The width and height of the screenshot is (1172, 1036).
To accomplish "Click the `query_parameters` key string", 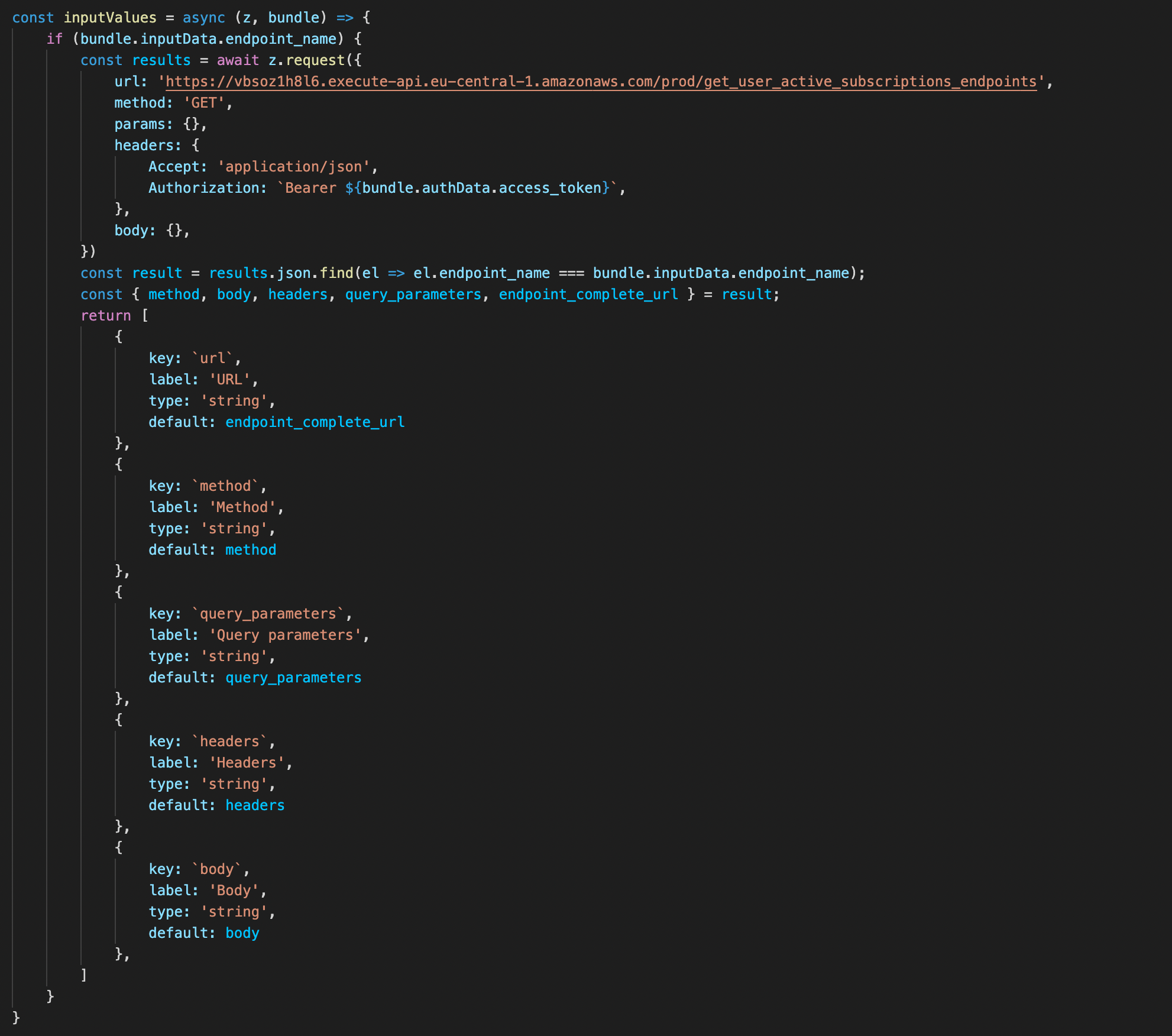I will pos(268,614).
